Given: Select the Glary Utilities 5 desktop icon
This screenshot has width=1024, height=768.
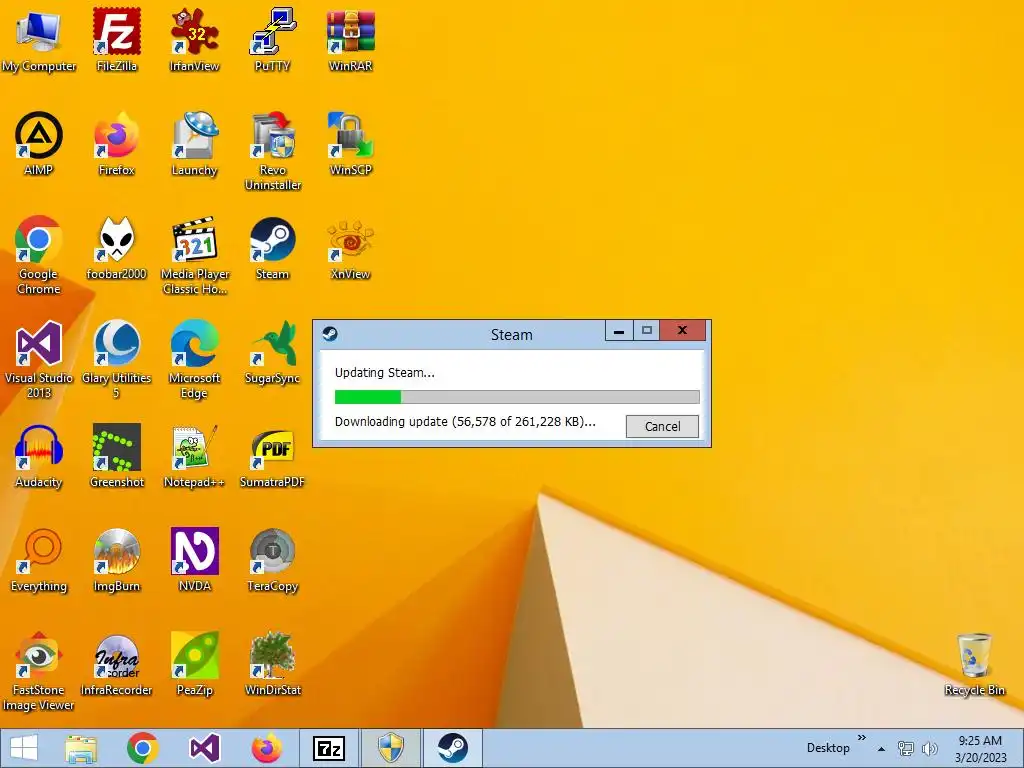Looking at the screenshot, I should [x=116, y=359].
